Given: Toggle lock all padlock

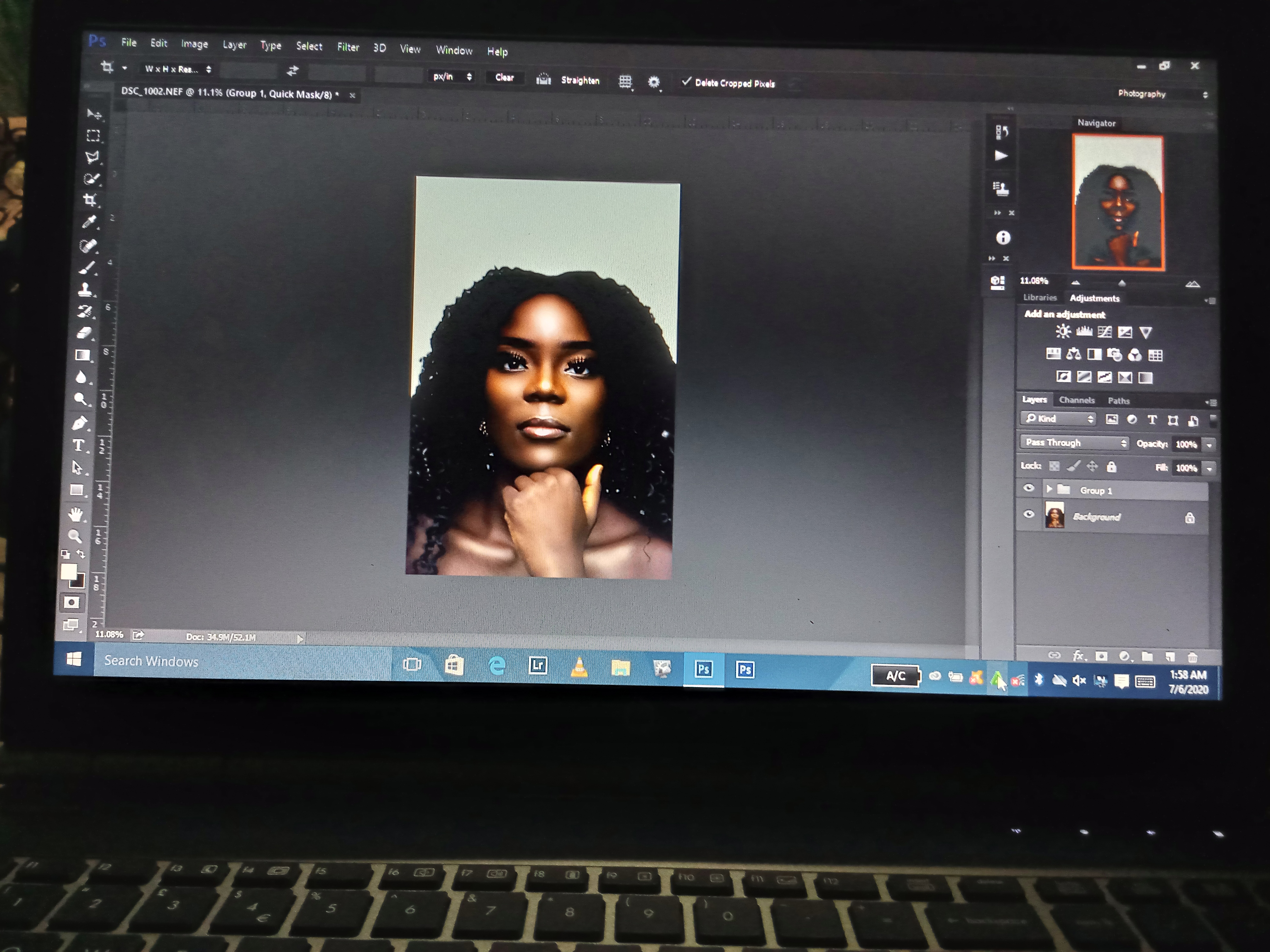Looking at the screenshot, I should (1112, 467).
